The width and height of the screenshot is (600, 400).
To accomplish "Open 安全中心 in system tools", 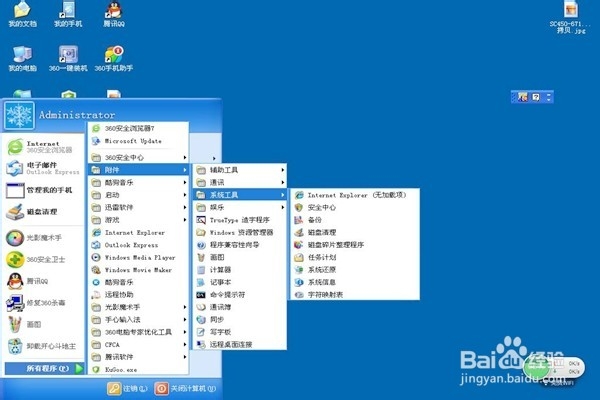I will coord(355,207).
